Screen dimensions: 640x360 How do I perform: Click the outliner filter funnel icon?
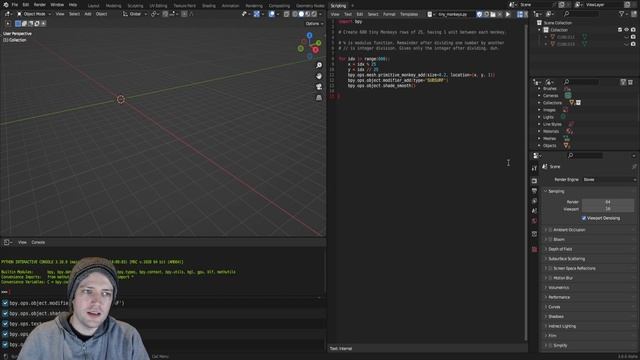(621, 14)
